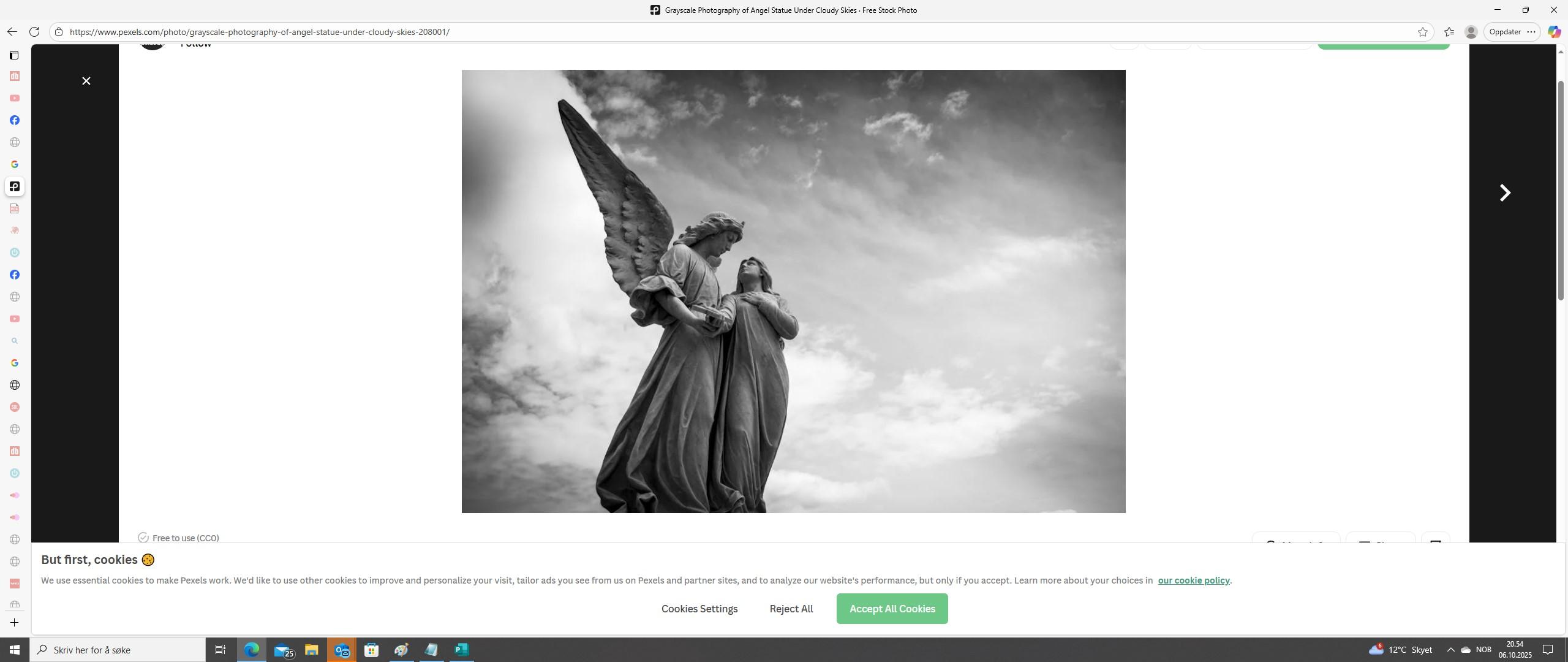Click the Oppdater update button
The image size is (1568, 662).
1504,32
